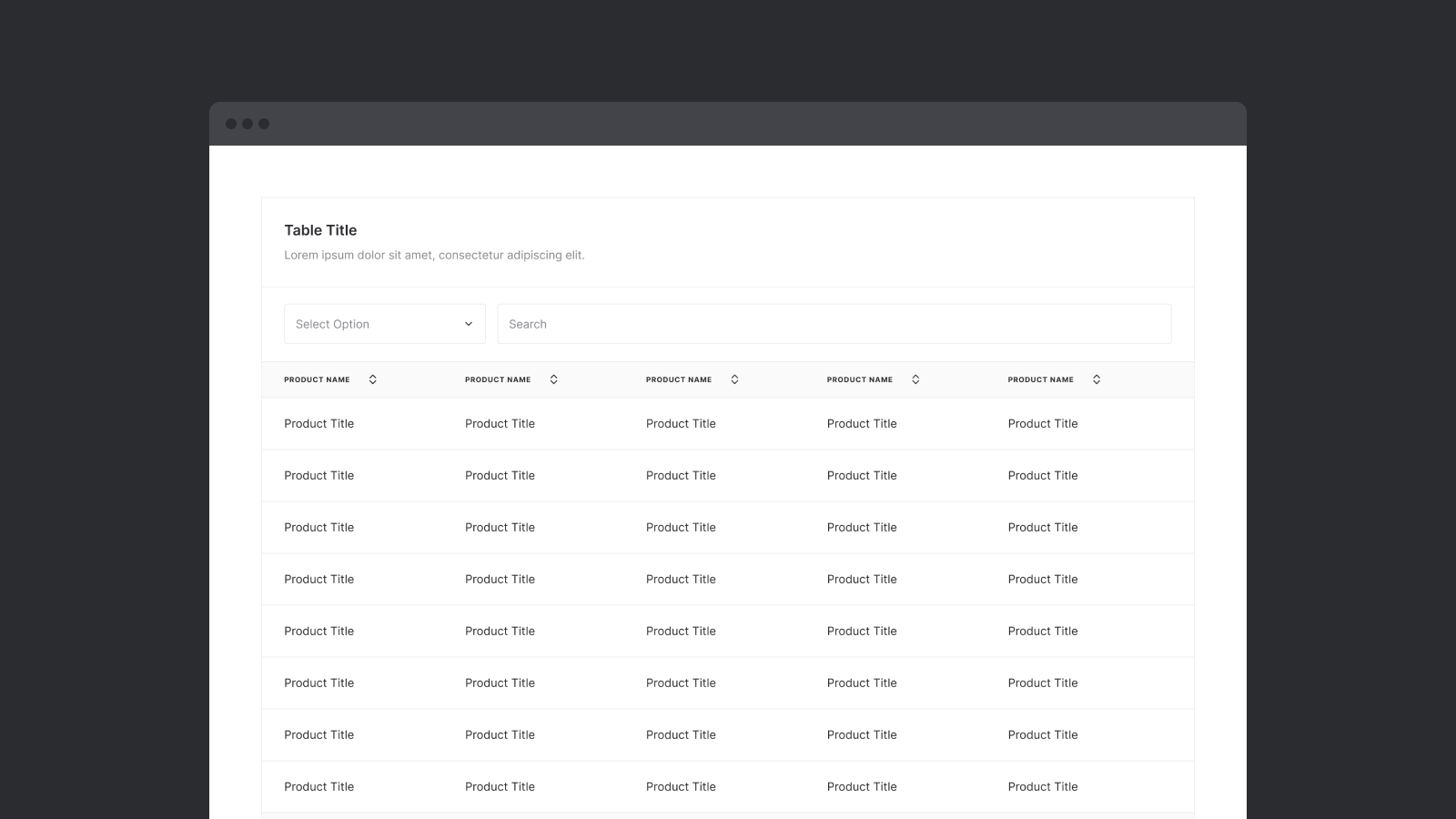Focus the Search input field
The height and width of the screenshot is (819, 1456).
(x=834, y=324)
